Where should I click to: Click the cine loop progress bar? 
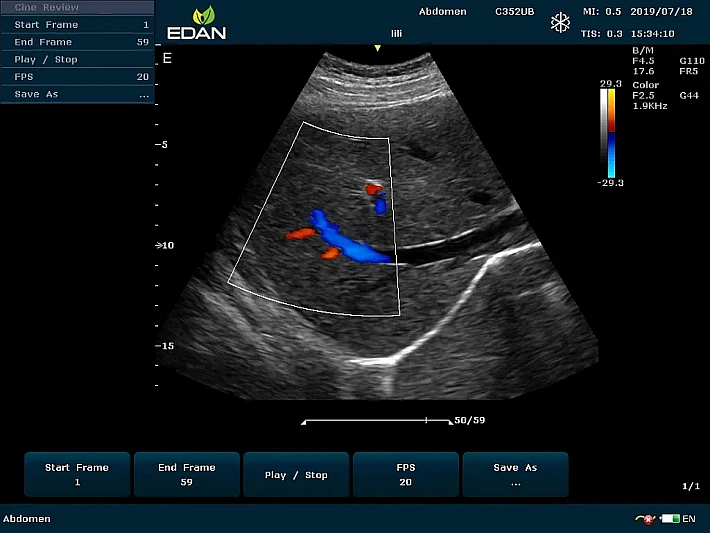377,421
